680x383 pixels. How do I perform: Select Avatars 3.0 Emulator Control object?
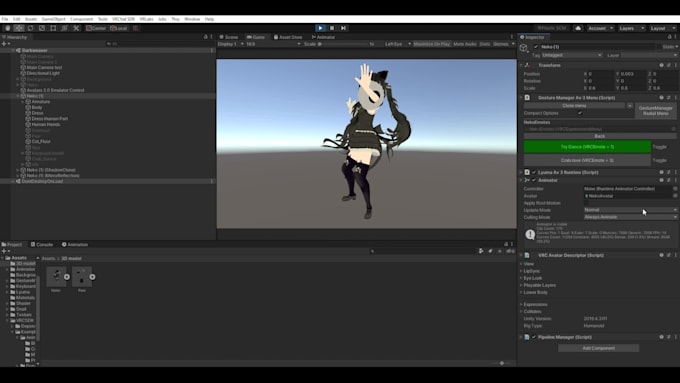(x=55, y=90)
